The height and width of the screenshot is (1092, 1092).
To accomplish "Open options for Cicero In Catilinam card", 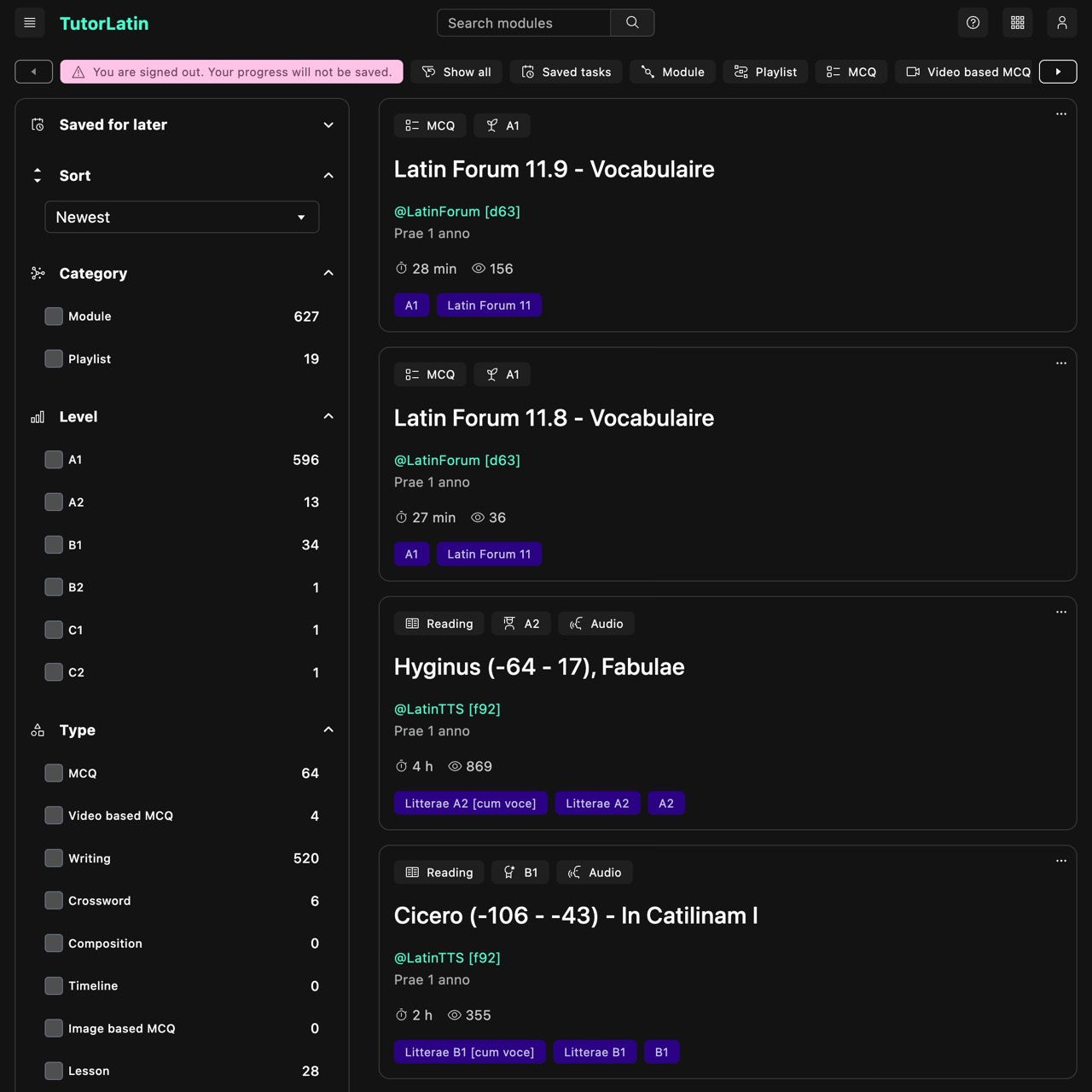I will (1061, 861).
